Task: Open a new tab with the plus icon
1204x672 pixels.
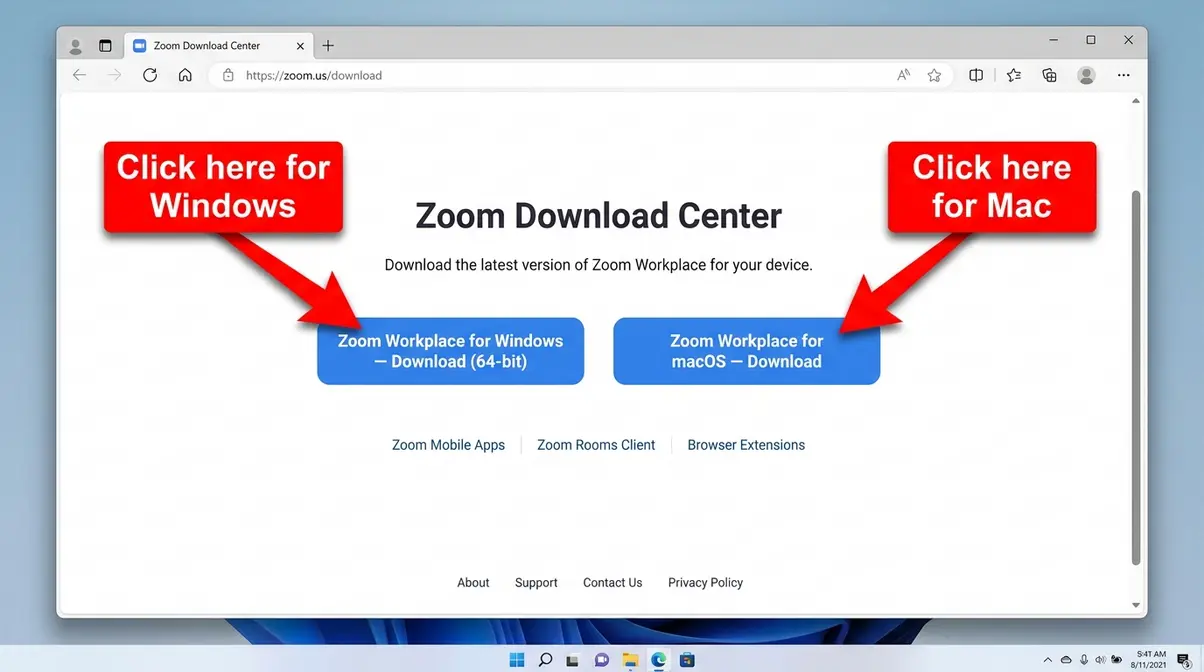Action: pyautogui.click(x=328, y=46)
